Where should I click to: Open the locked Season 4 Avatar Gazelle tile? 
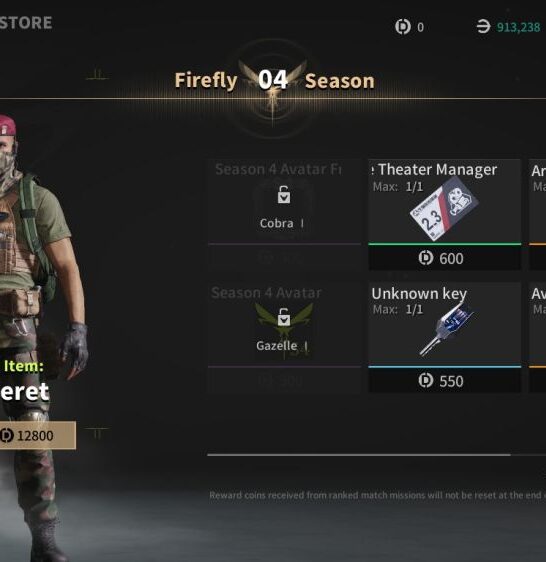284,338
